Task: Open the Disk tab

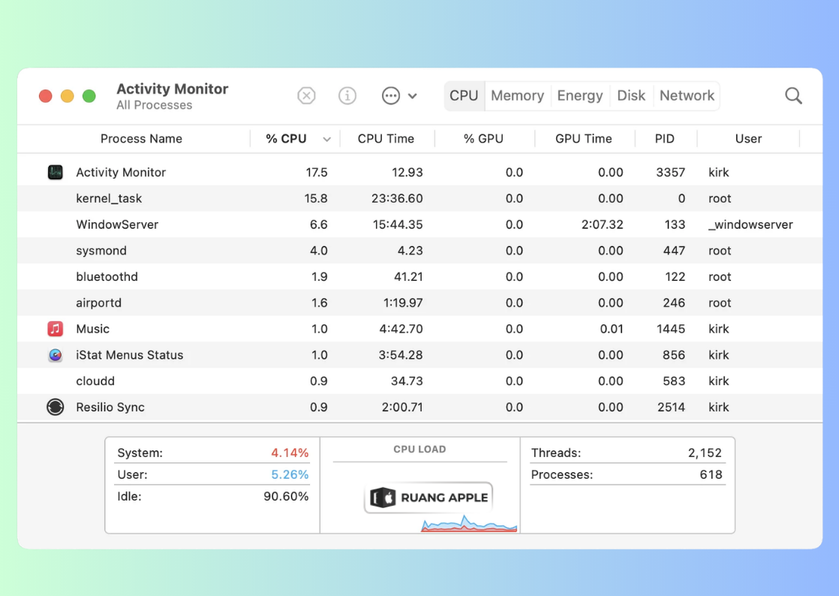Action: click(x=631, y=96)
